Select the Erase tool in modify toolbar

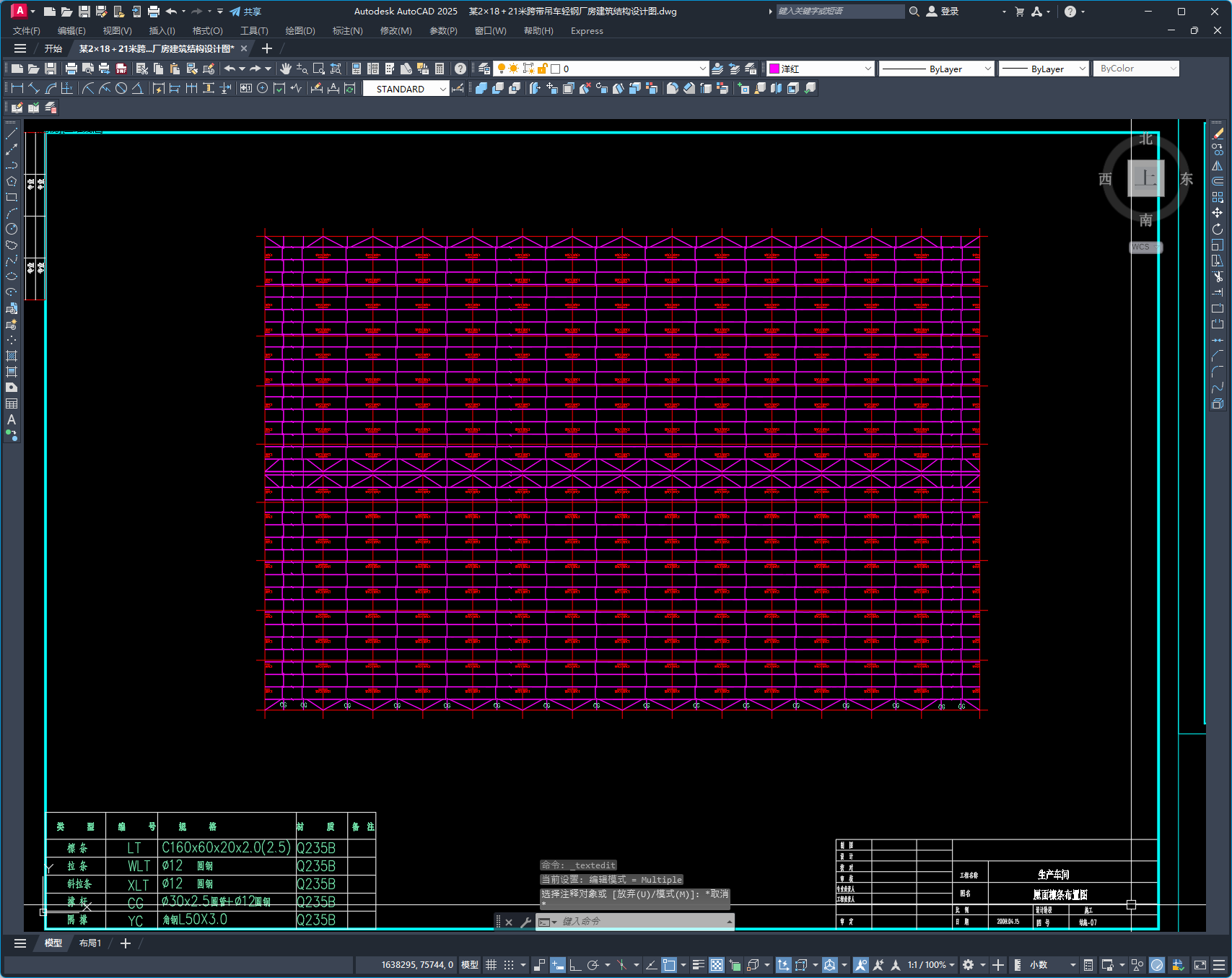coord(1218,134)
